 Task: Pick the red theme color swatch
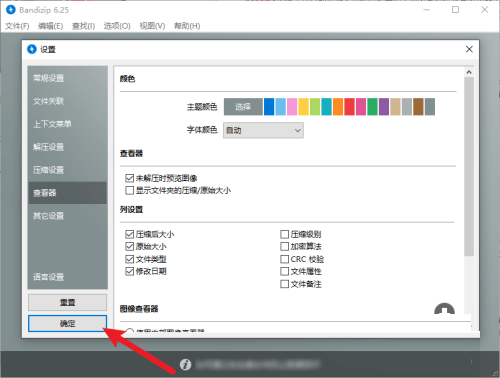tap(349, 107)
